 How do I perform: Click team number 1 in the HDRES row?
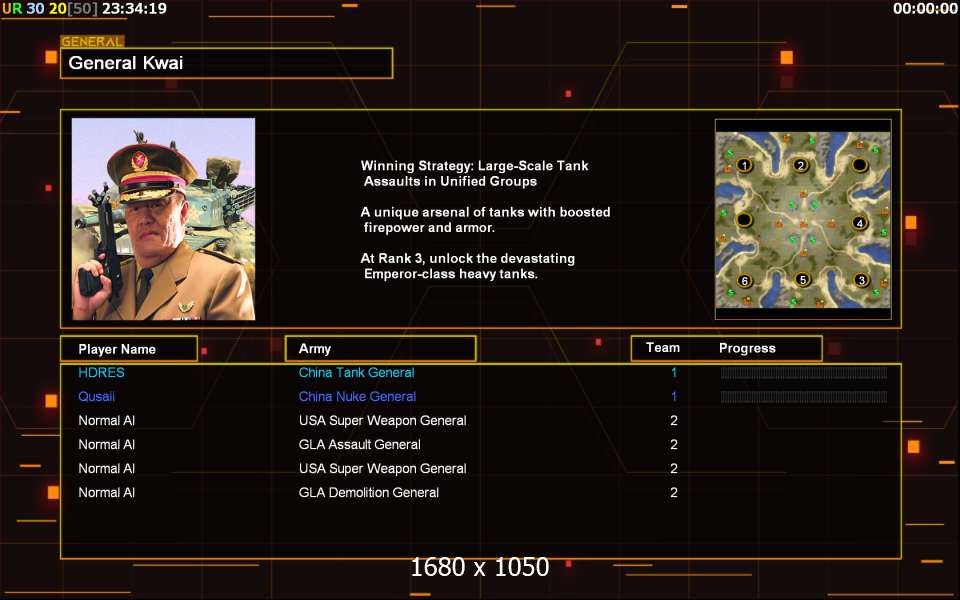[674, 373]
